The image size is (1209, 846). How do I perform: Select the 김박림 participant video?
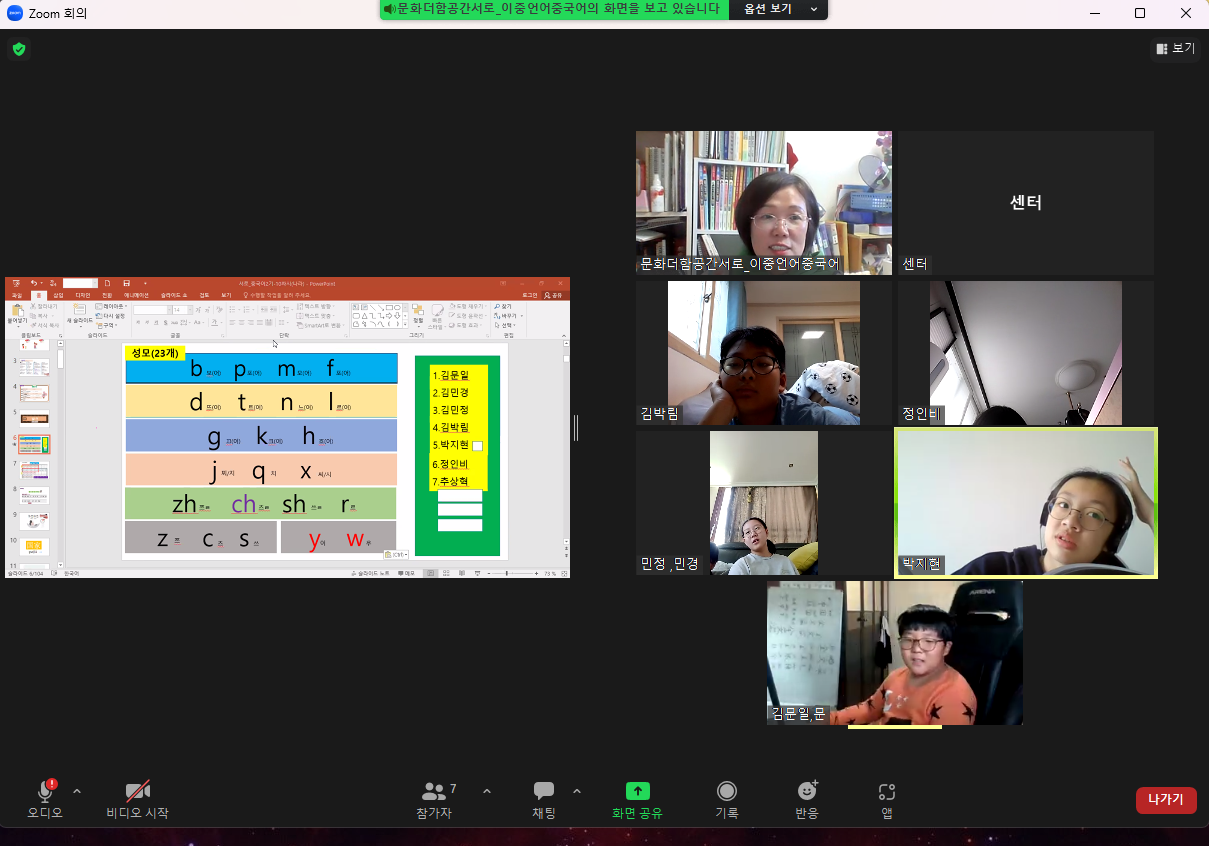point(764,353)
